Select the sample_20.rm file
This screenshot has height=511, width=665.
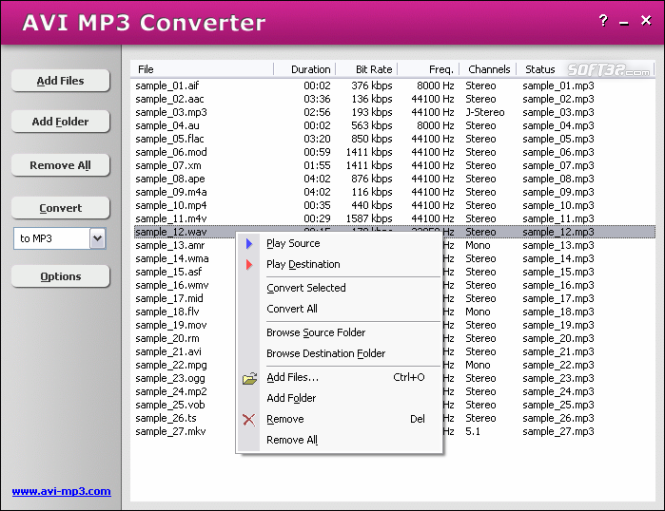click(x=167, y=338)
